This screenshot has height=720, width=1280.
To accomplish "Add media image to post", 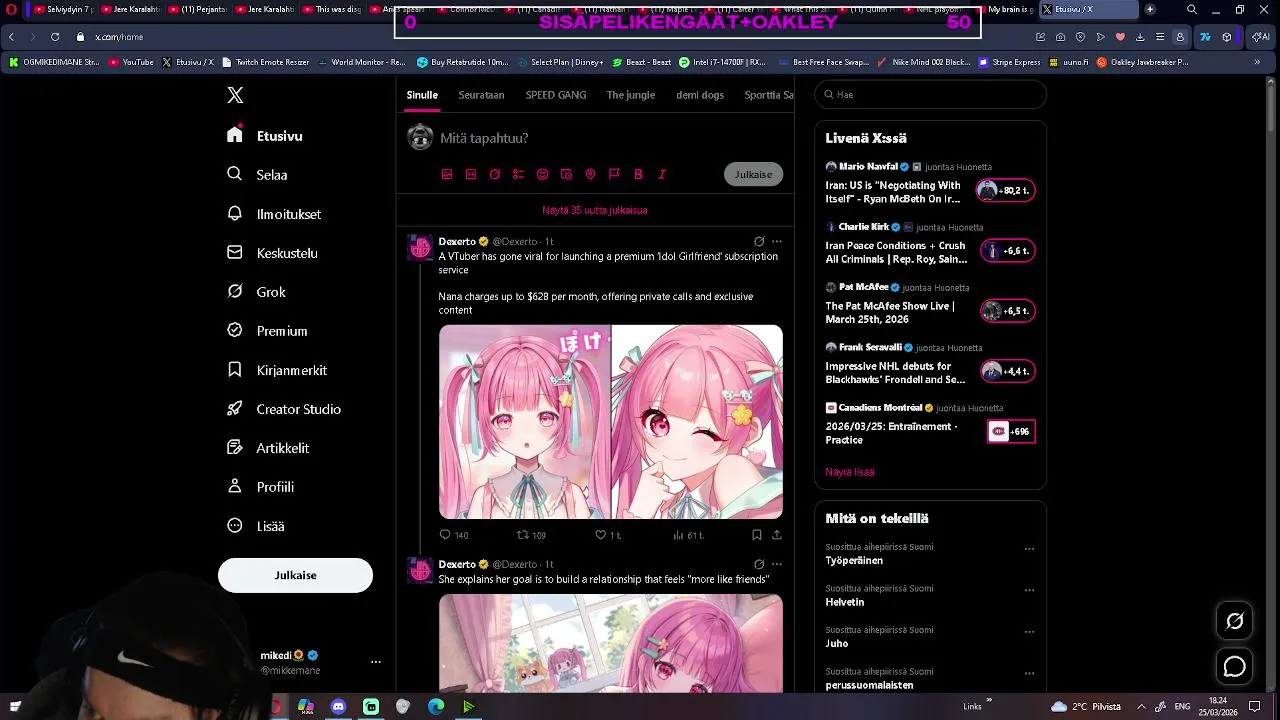I will tap(447, 174).
